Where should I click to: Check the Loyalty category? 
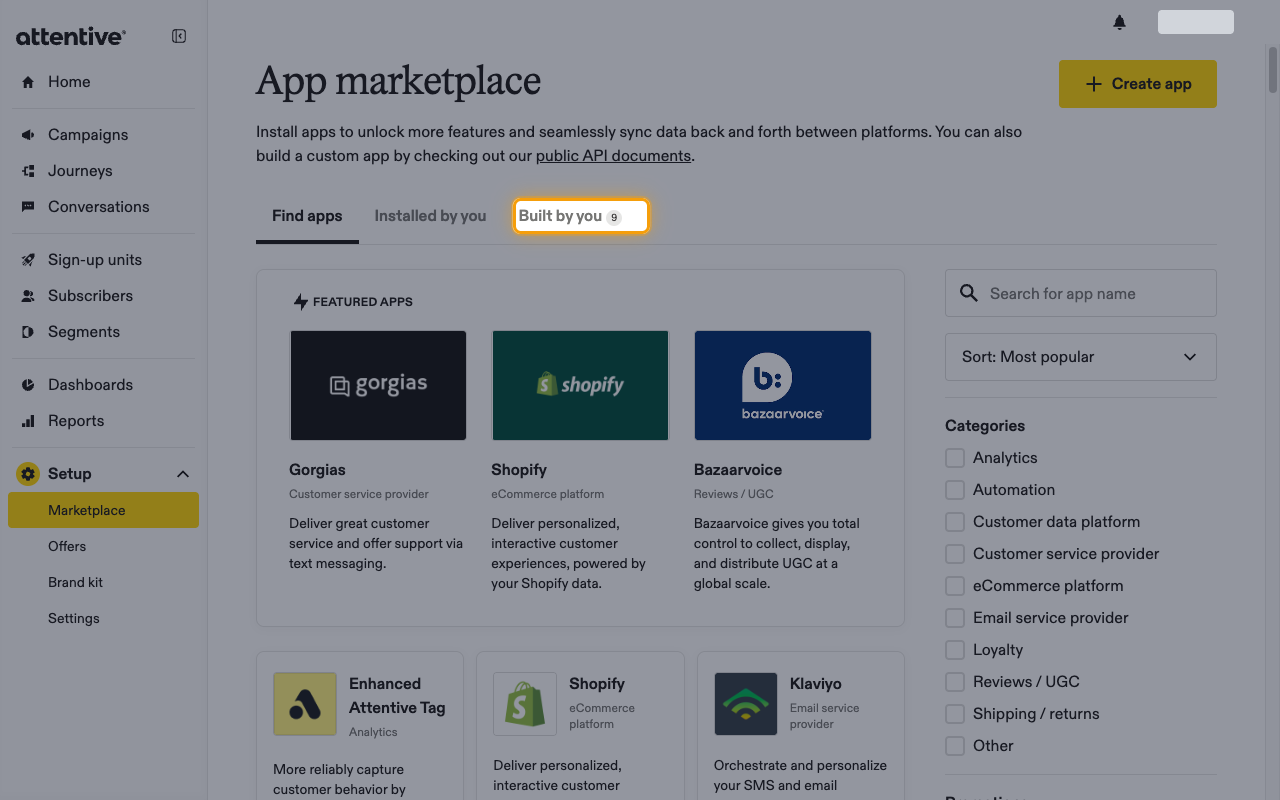coord(955,650)
